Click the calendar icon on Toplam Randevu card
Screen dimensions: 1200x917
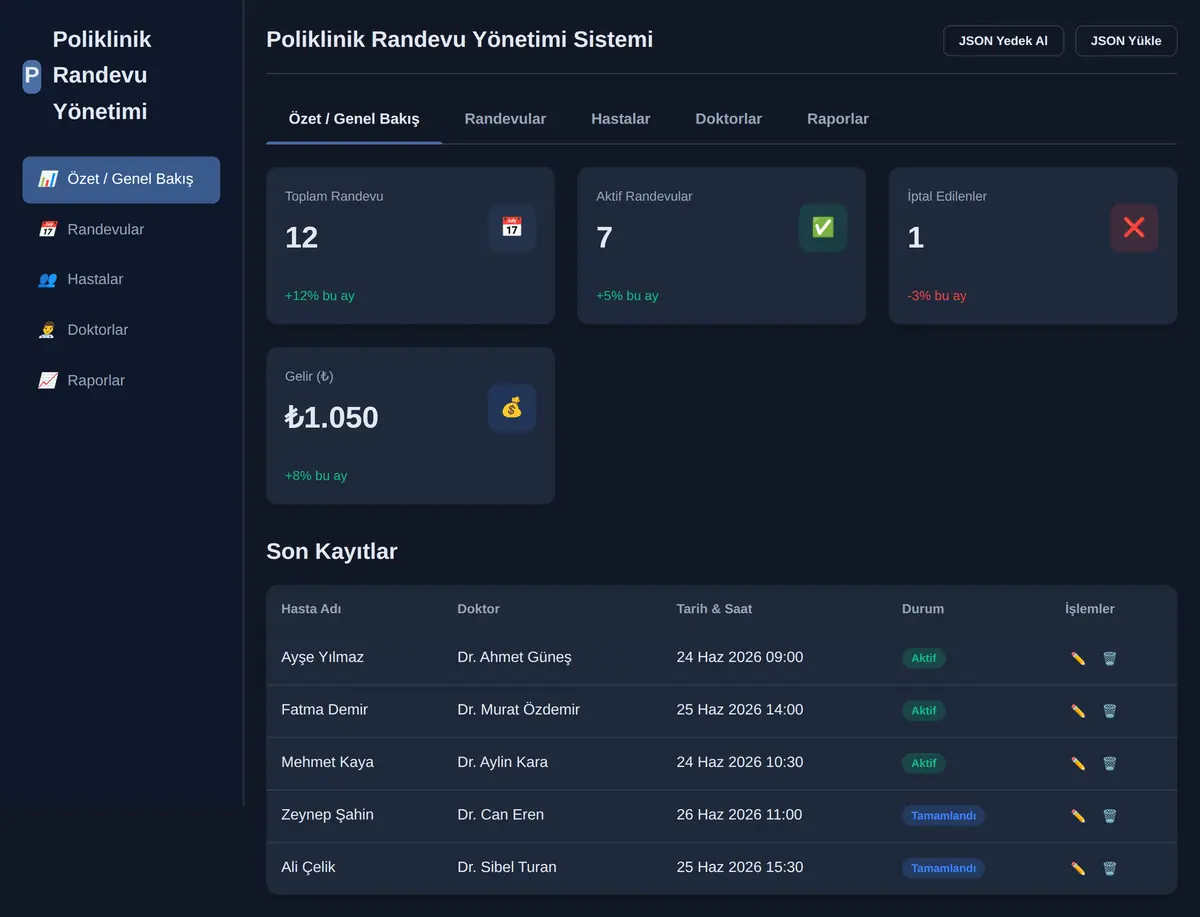coord(512,228)
